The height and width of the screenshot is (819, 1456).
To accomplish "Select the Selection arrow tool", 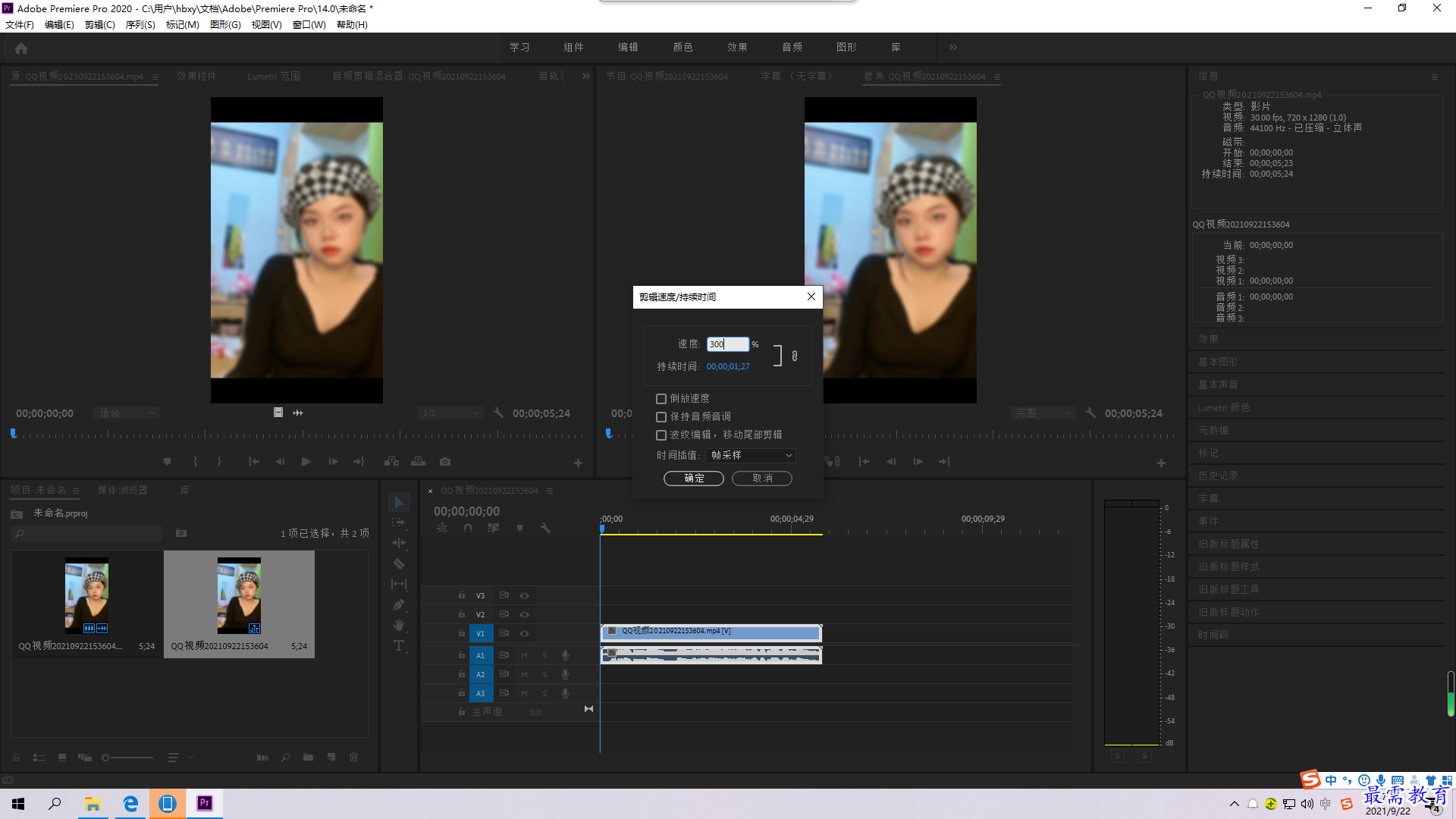I will click(399, 502).
